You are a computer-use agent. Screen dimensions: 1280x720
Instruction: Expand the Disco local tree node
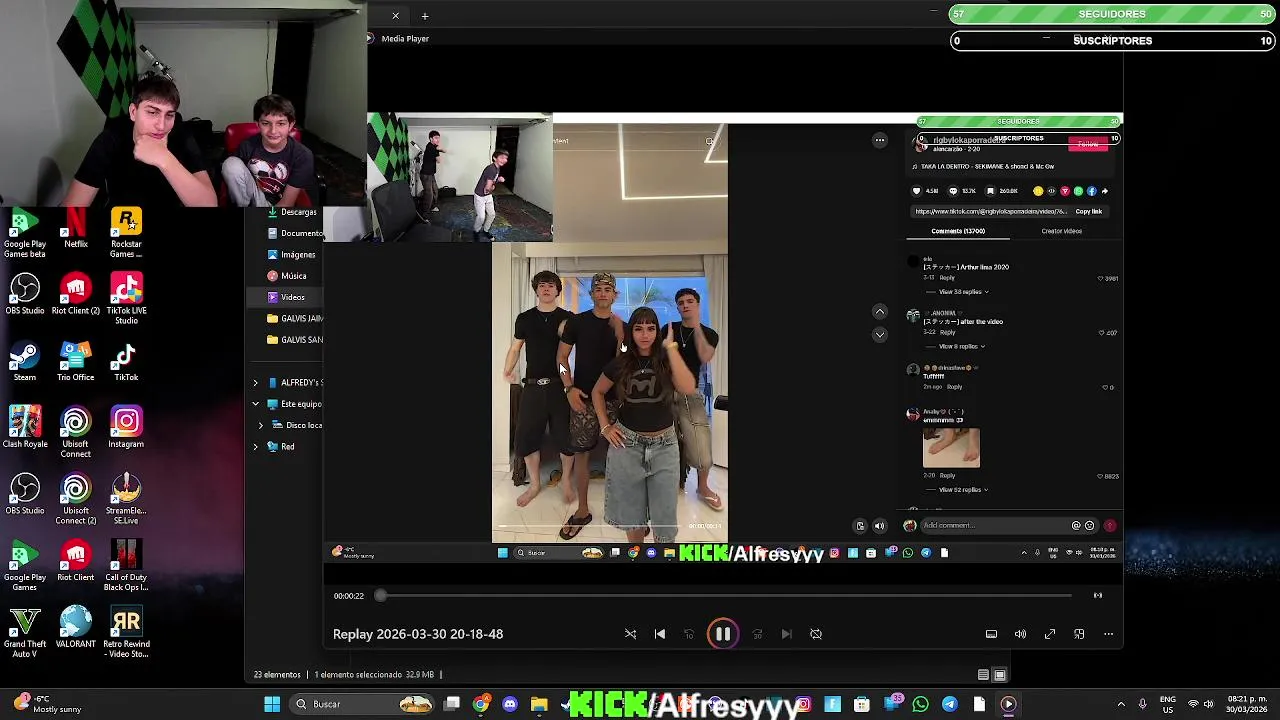[261, 425]
